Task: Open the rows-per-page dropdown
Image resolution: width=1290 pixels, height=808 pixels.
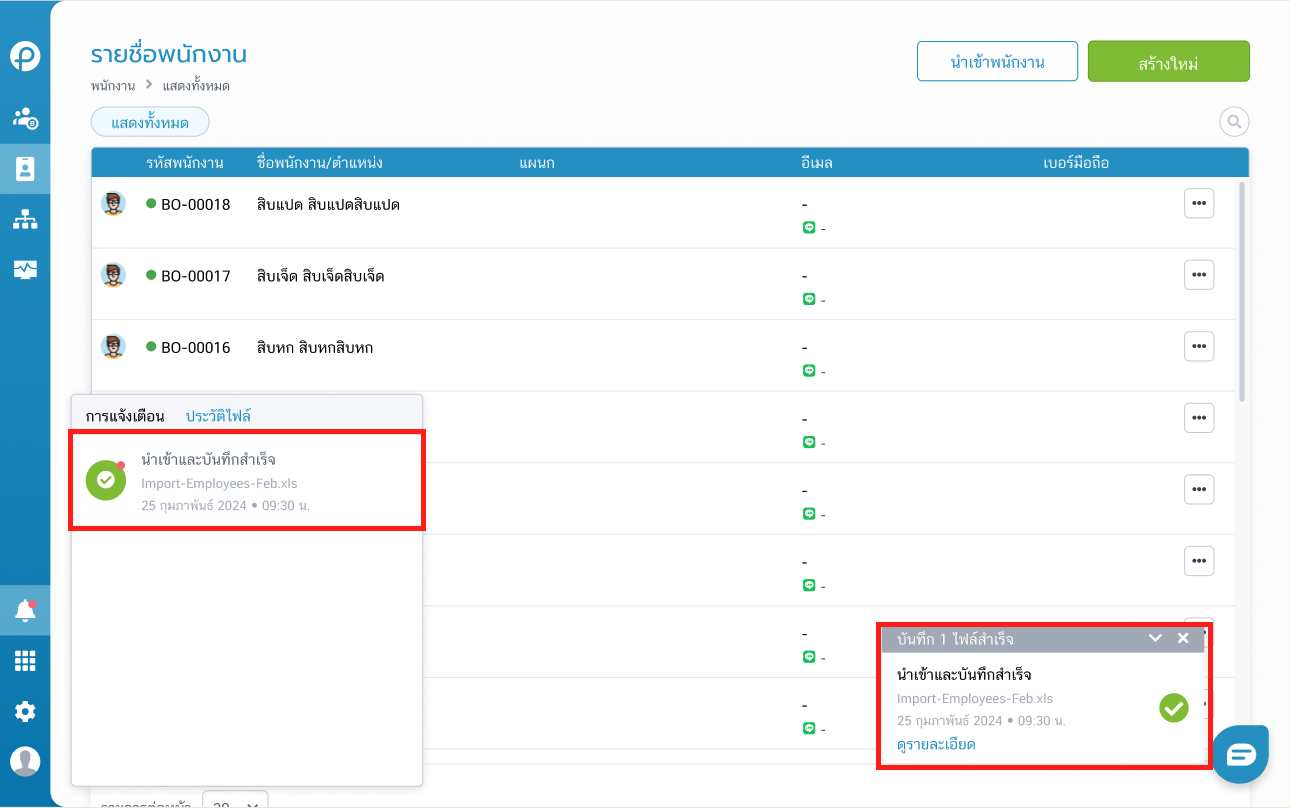Action: coord(235,800)
